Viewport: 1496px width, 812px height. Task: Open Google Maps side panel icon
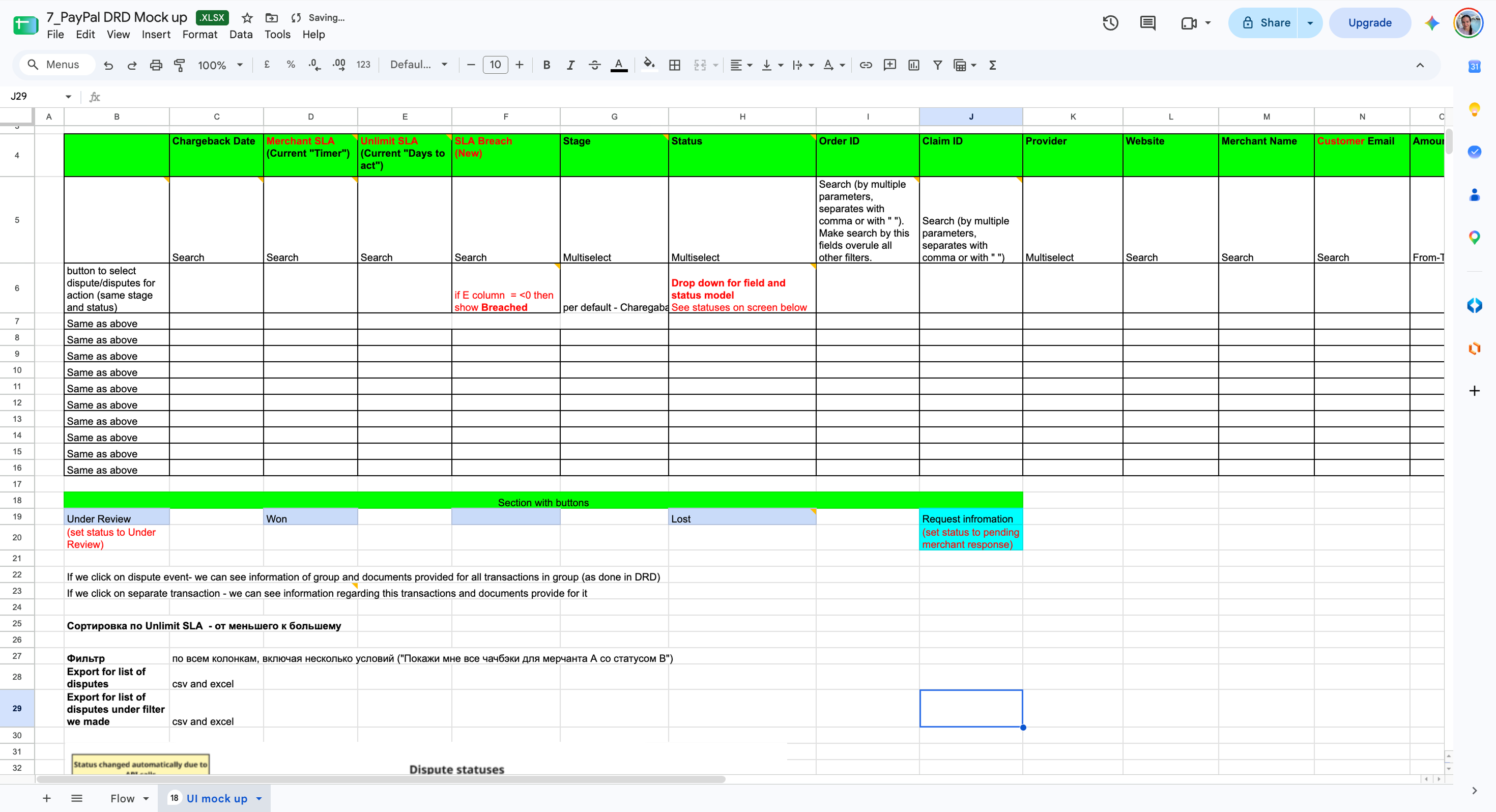coord(1474,238)
